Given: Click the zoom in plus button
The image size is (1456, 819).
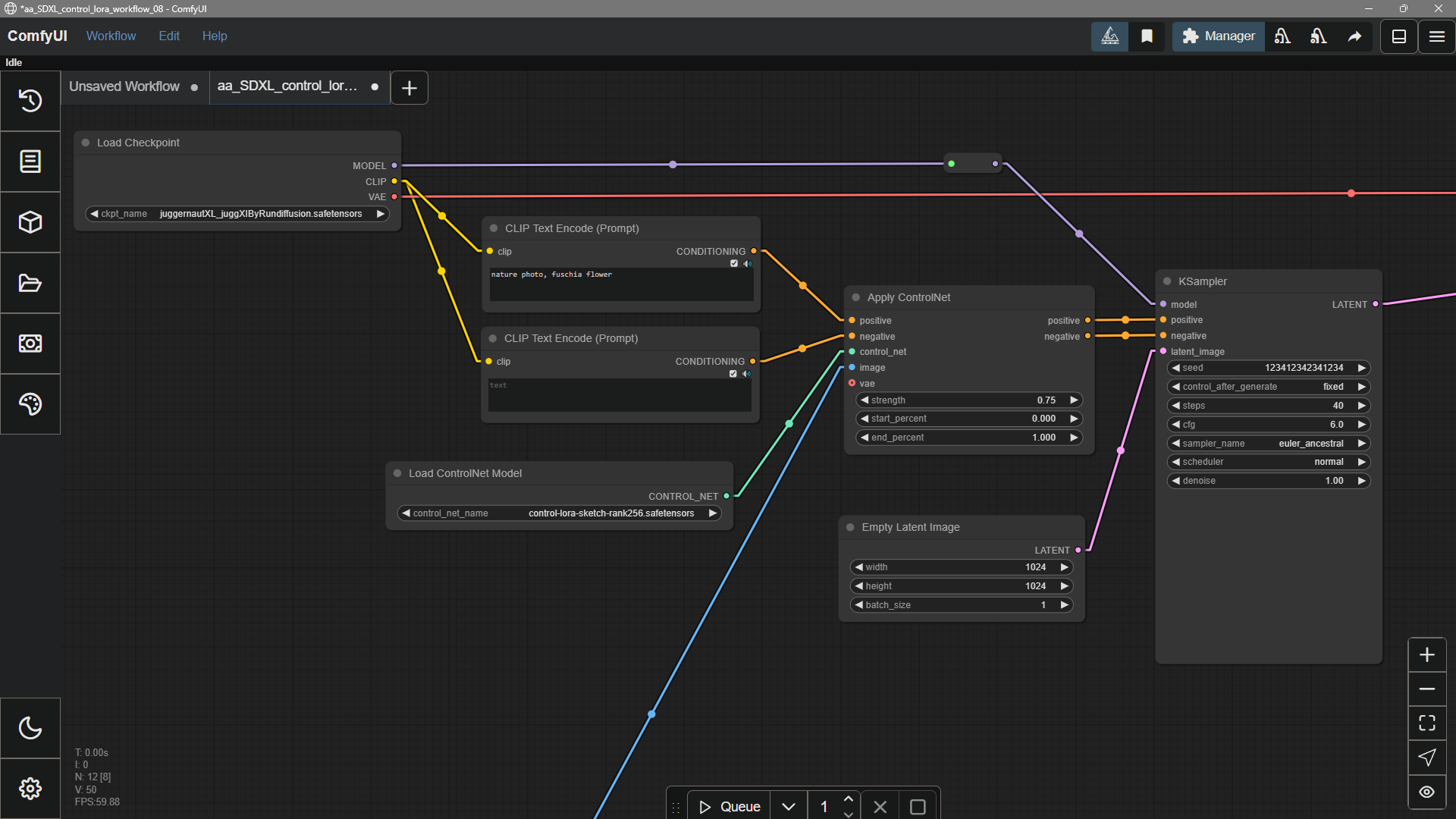Looking at the screenshot, I should click(1426, 654).
